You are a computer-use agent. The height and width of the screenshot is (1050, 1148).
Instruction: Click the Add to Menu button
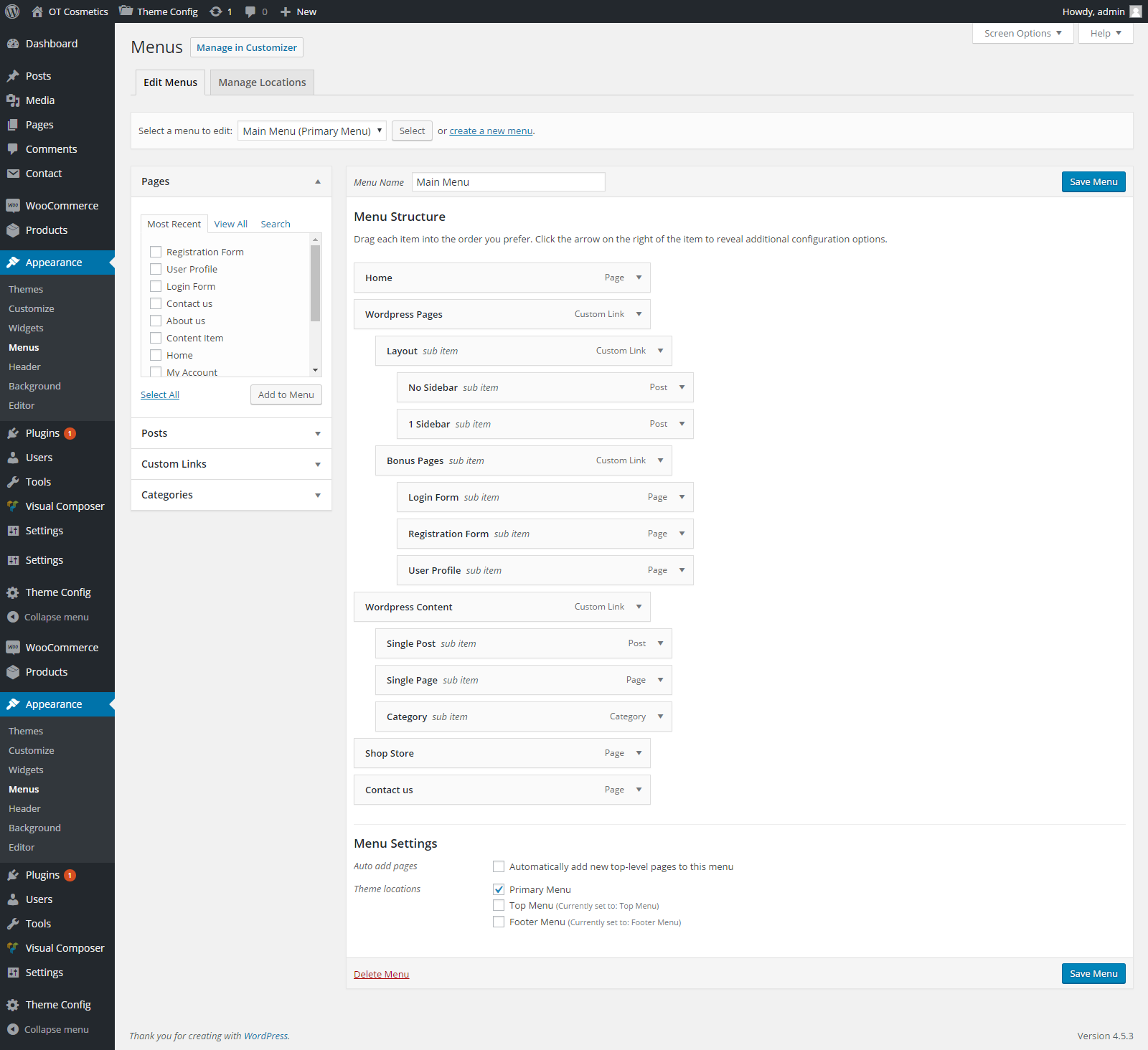point(286,394)
